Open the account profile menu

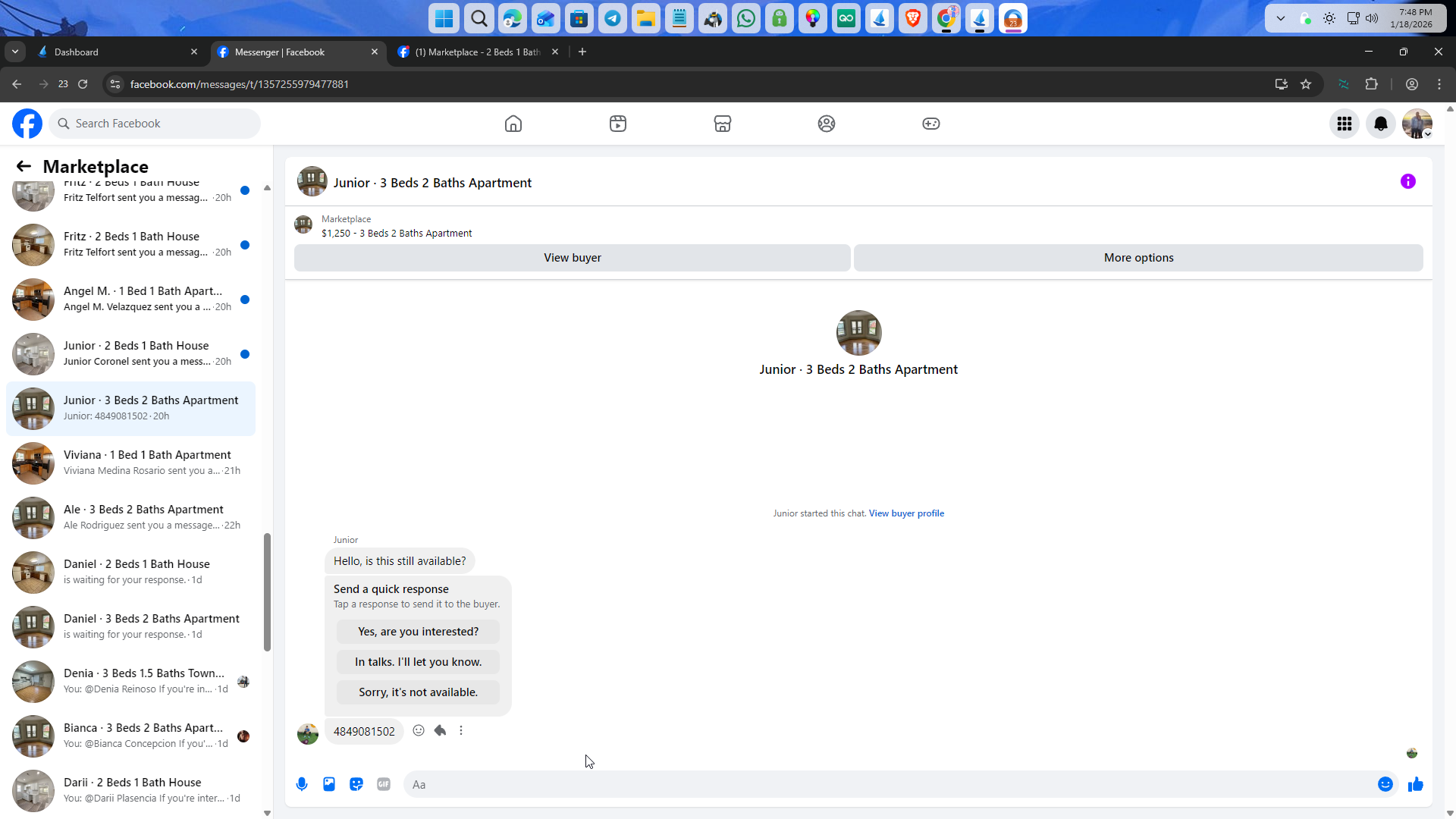click(1417, 124)
